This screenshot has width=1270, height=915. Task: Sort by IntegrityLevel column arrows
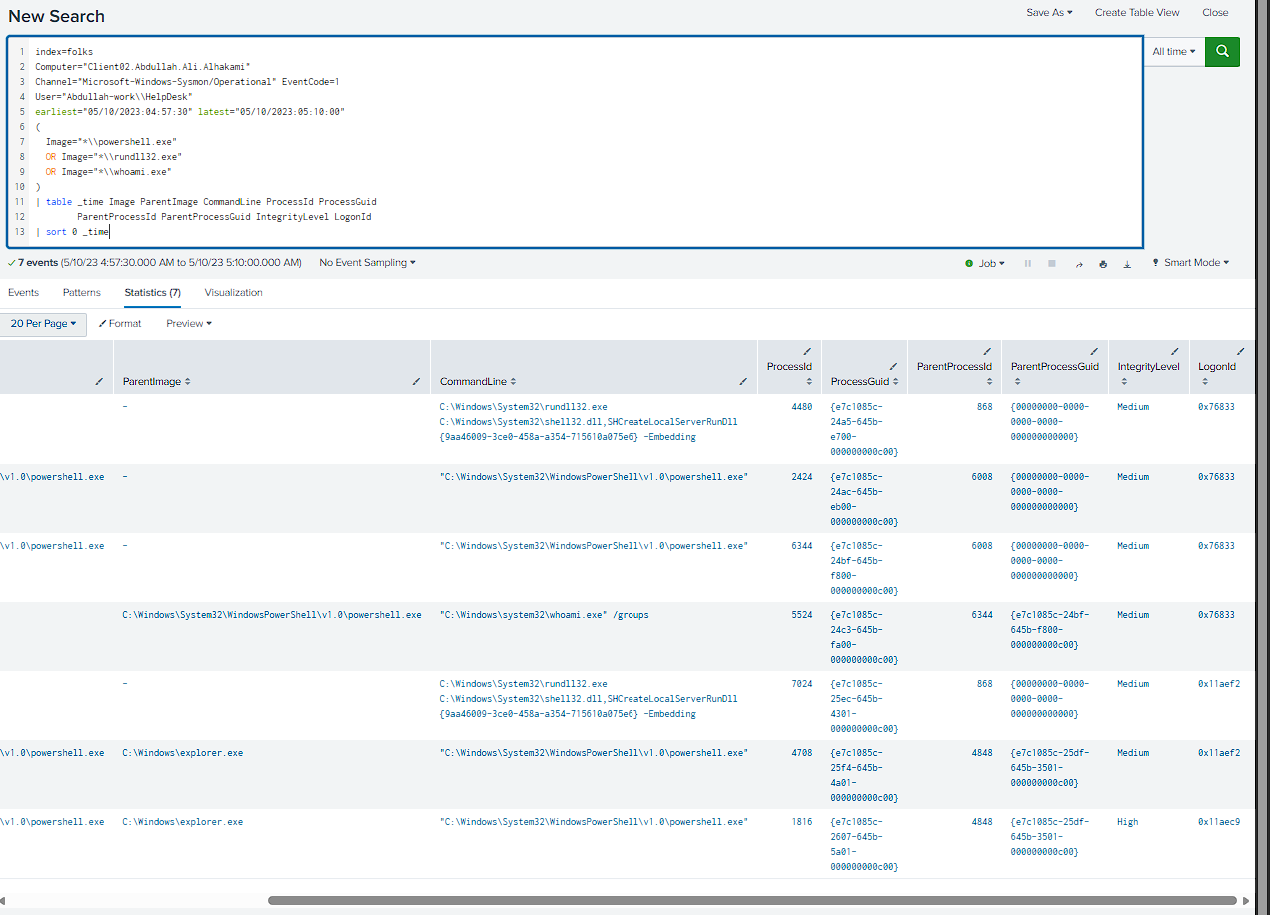click(x=1123, y=382)
